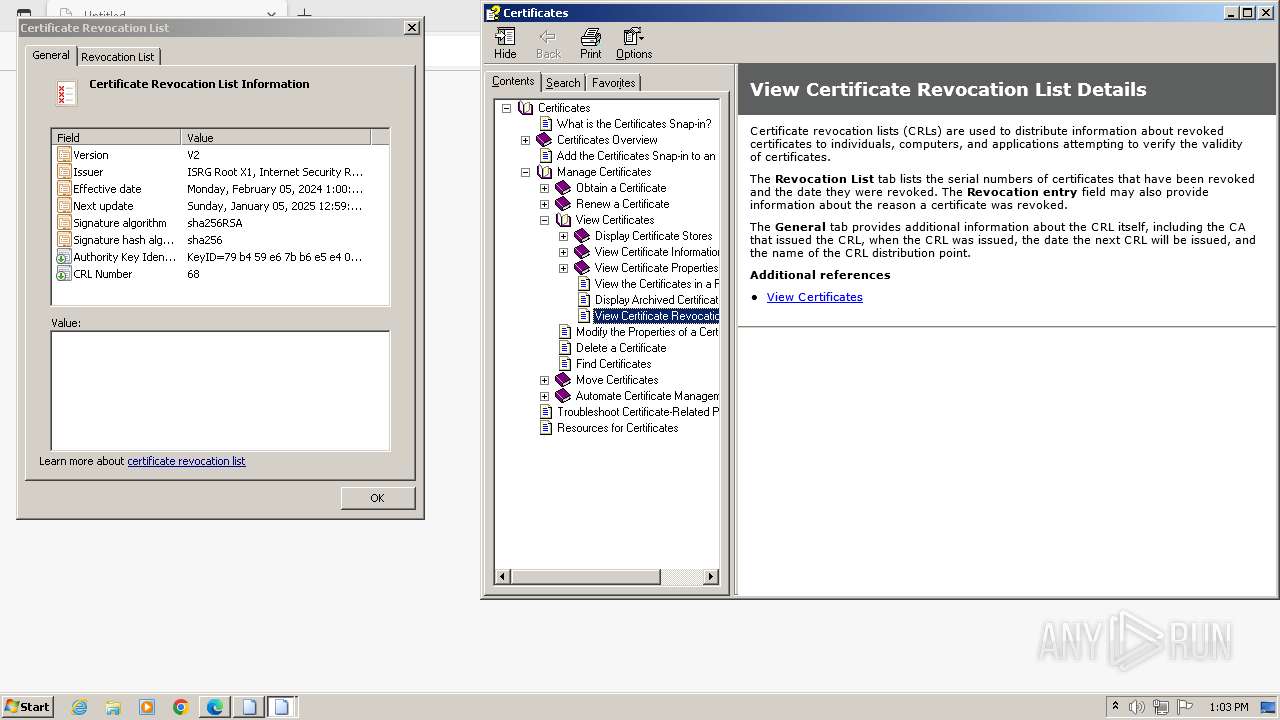This screenshot has height=720, width=1280.
Task: Select the Contents tab in help
Action: tap(513, 81)
